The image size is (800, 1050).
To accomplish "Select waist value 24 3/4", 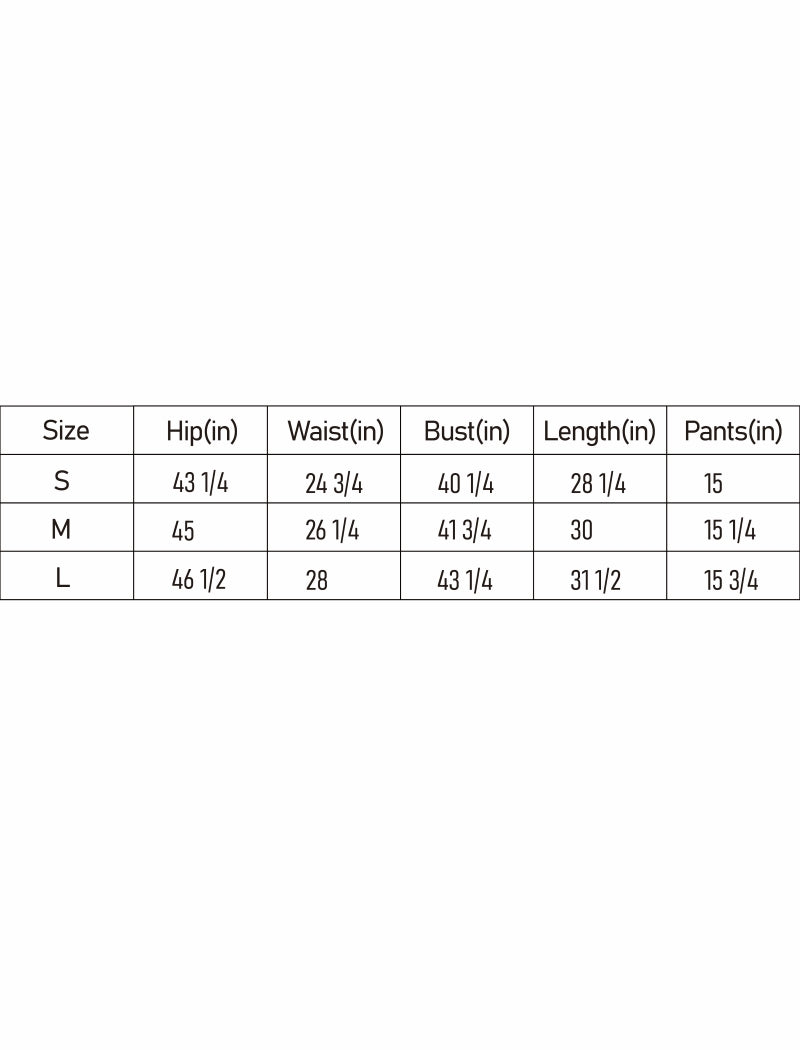I will point(334,484).
